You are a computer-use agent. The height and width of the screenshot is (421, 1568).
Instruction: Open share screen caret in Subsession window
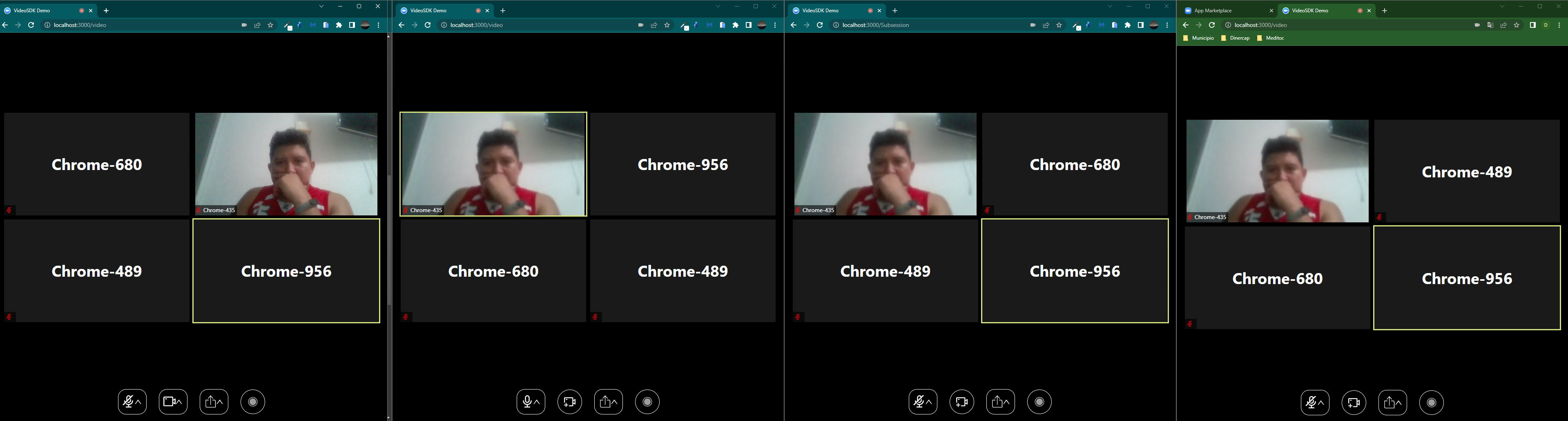point(1007,402)
